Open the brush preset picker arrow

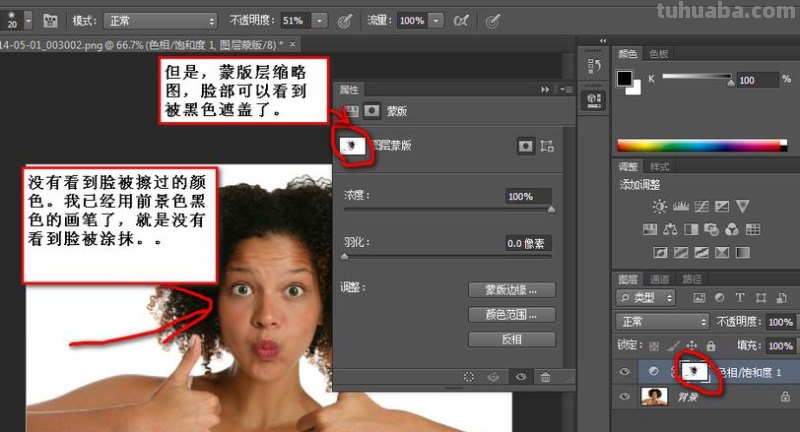[28, 20]
